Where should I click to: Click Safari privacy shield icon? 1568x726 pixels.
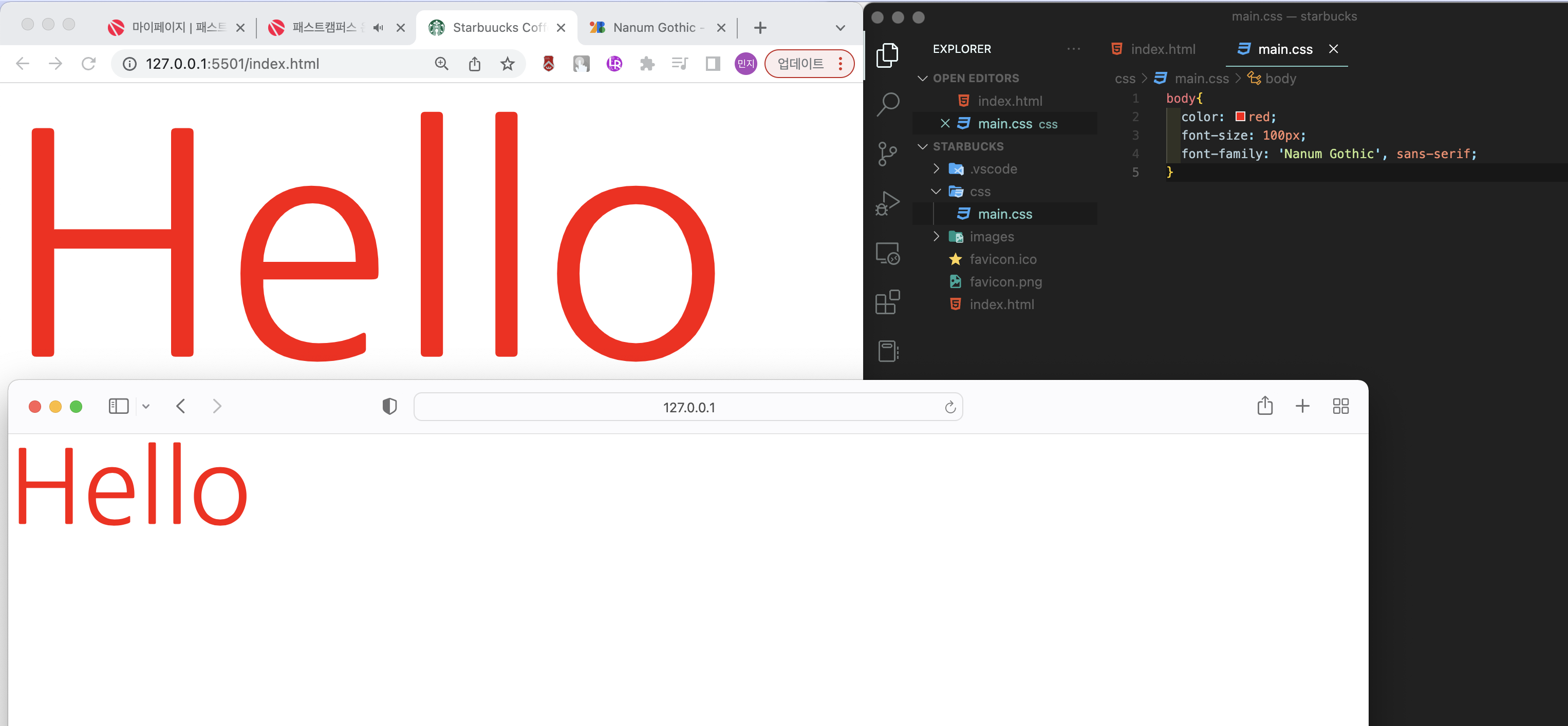pyautogui.click(x=389, y=407)
